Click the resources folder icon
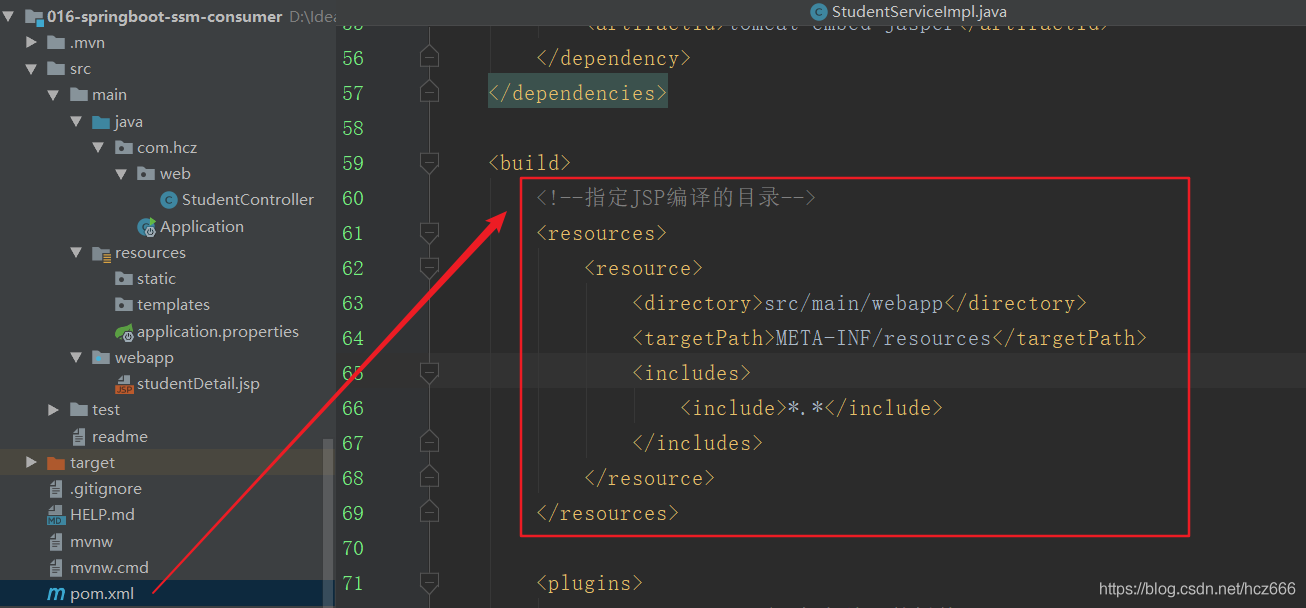Viewport: 1306px width, 608px height. (101, 253)
